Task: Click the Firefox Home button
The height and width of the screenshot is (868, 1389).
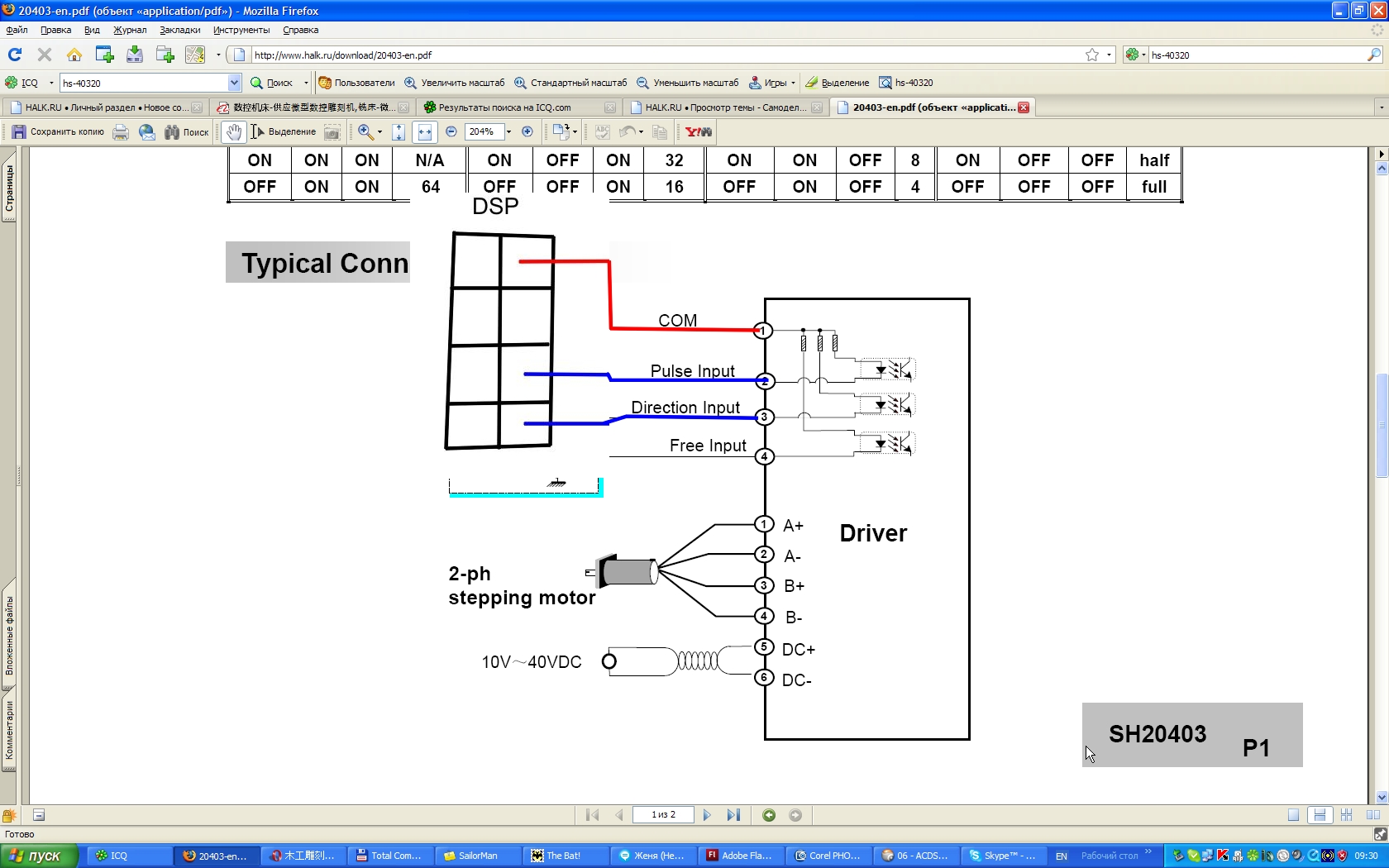Action: (x=74, y=55)
